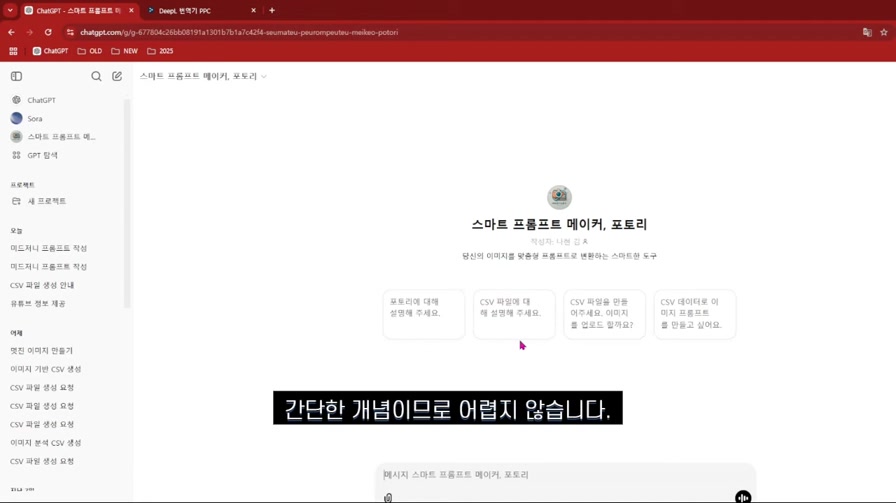Open Sora from the sidebar

(34, 118)
